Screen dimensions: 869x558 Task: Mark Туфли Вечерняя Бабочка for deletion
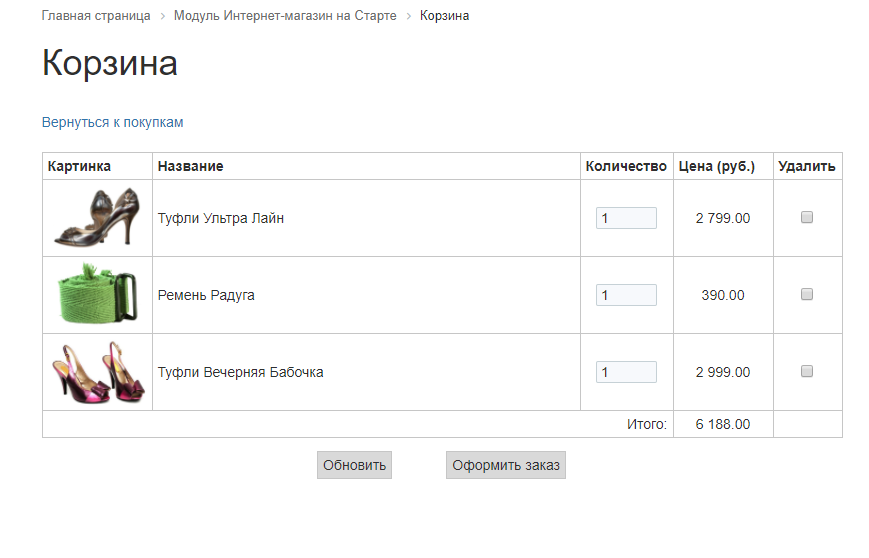point(807,371)
